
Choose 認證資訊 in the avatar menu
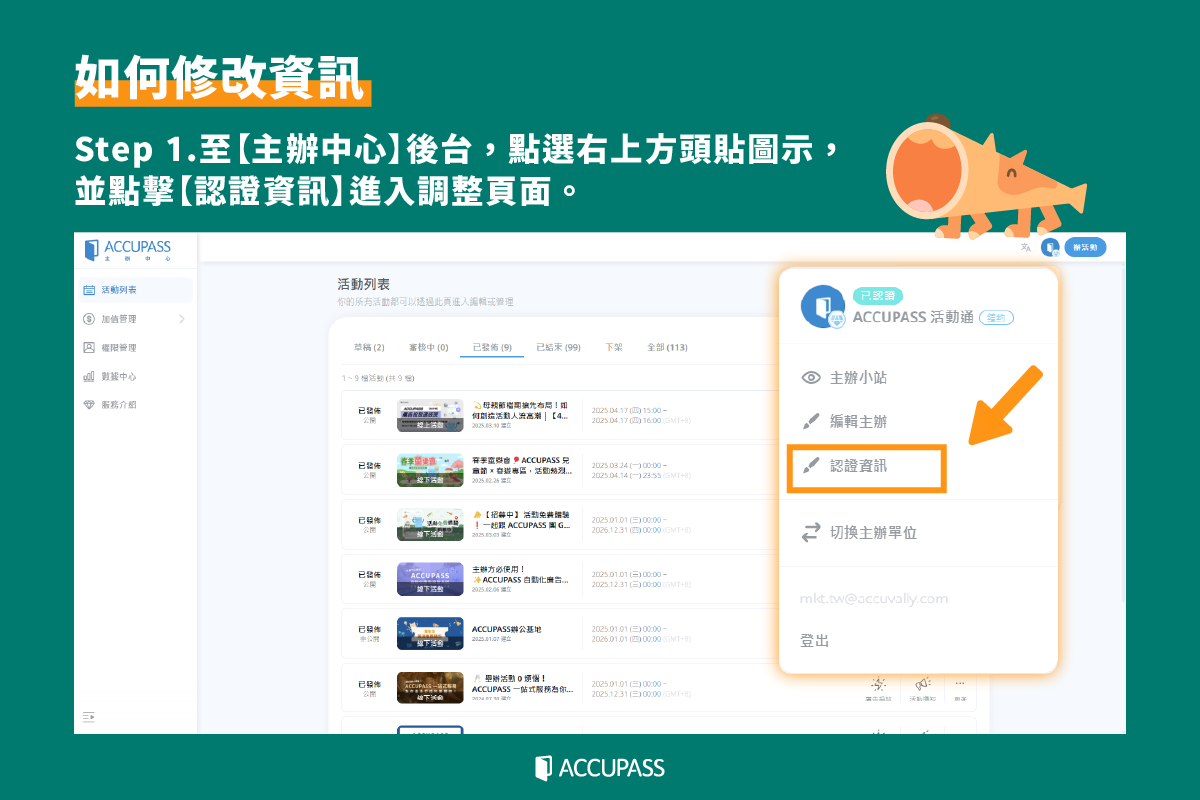click(x=866, y=467)
